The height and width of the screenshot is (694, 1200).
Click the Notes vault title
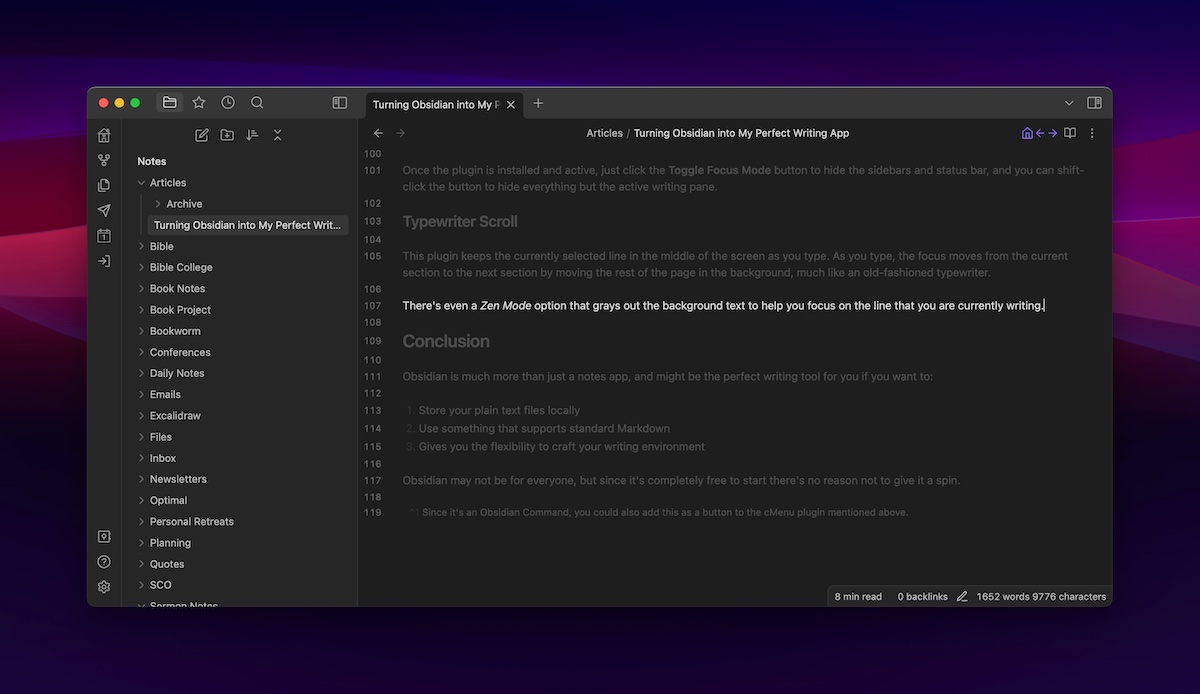[x=152, y=161]
